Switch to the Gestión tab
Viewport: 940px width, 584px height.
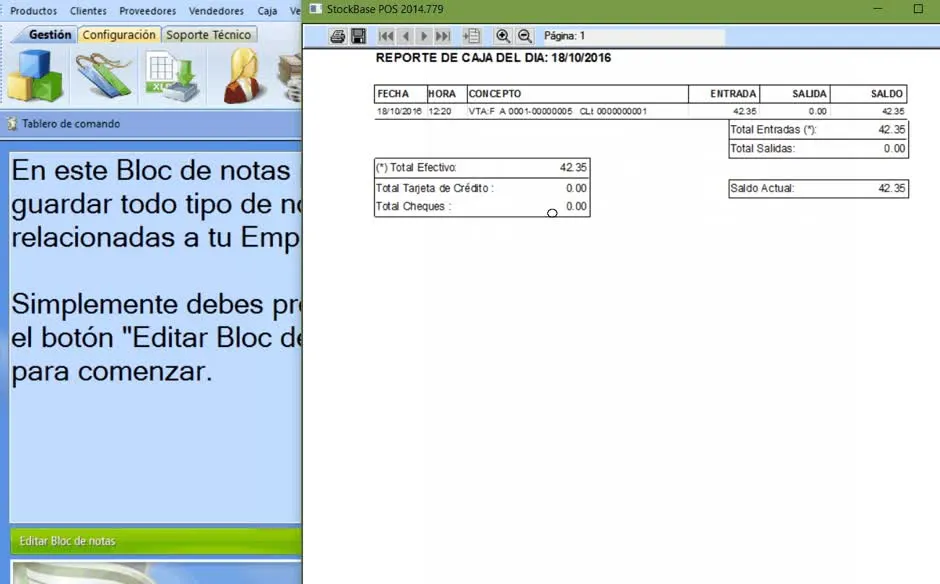pos(50,35)
